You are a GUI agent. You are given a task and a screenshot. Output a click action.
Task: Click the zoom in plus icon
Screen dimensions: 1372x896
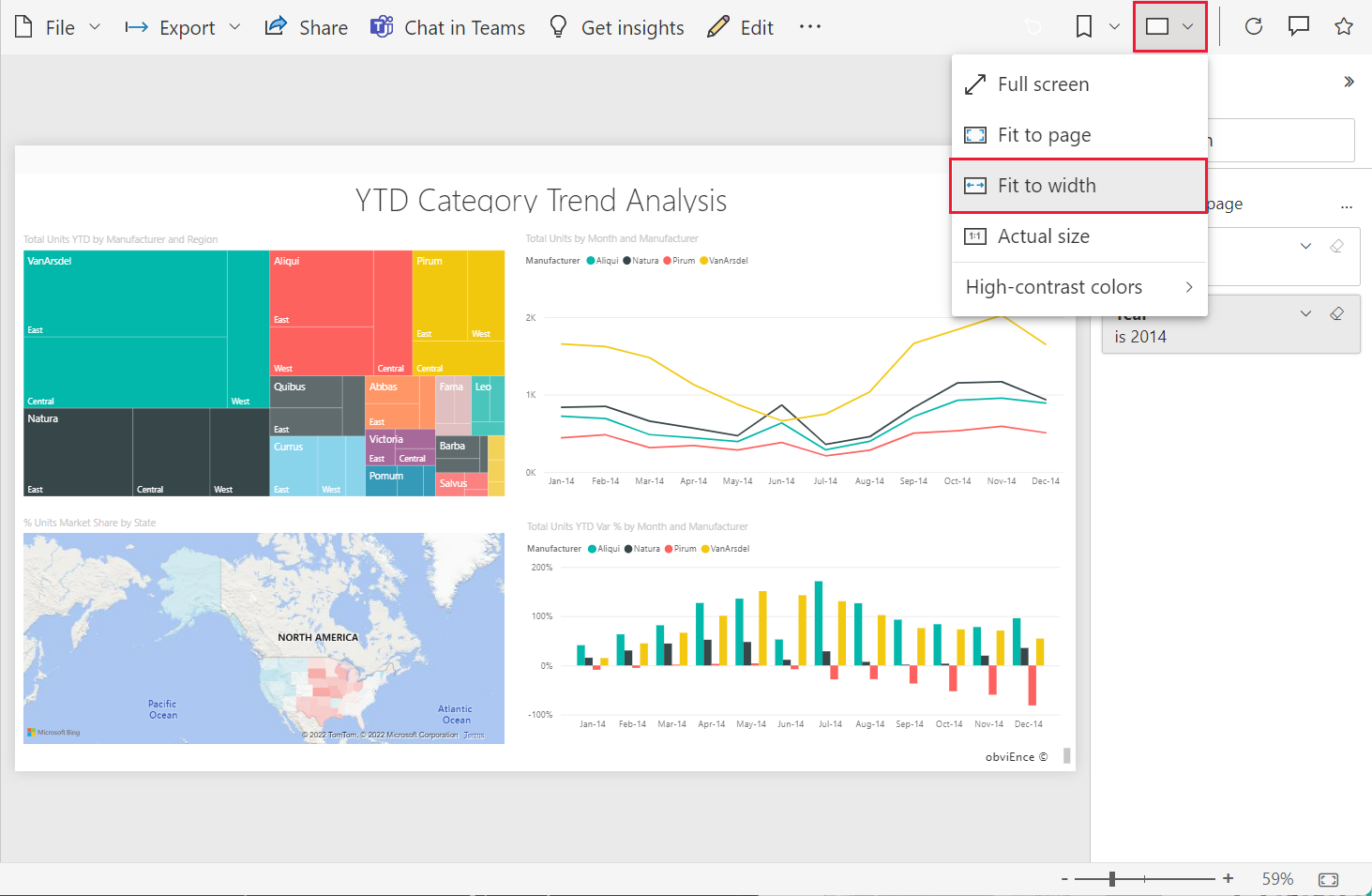coord(1228,878)
